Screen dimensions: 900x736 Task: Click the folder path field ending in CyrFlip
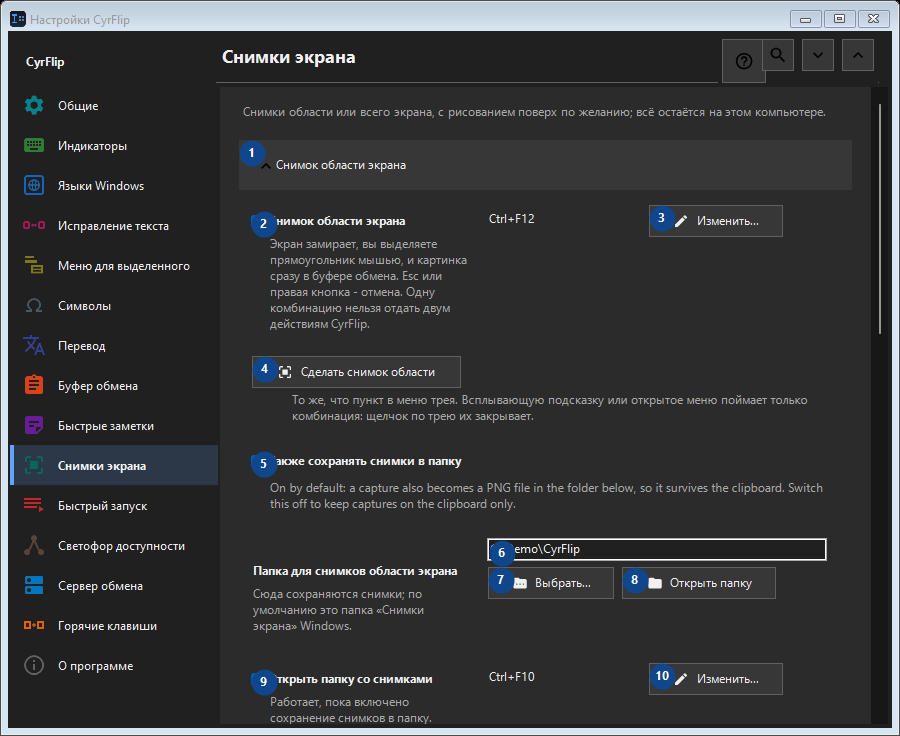click(657, 549)
